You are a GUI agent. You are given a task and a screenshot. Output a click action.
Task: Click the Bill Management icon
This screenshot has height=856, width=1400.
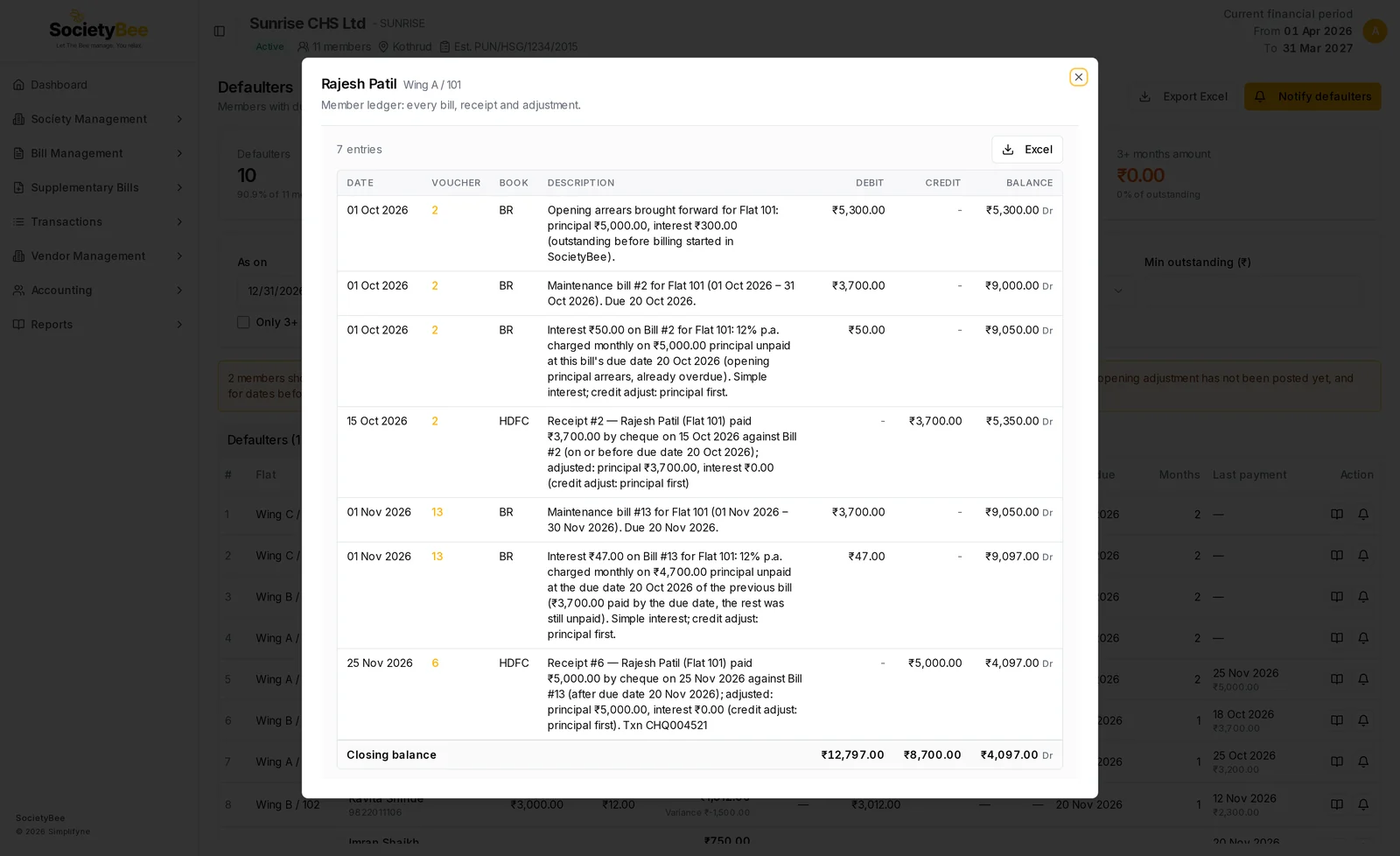click(18, 153)
